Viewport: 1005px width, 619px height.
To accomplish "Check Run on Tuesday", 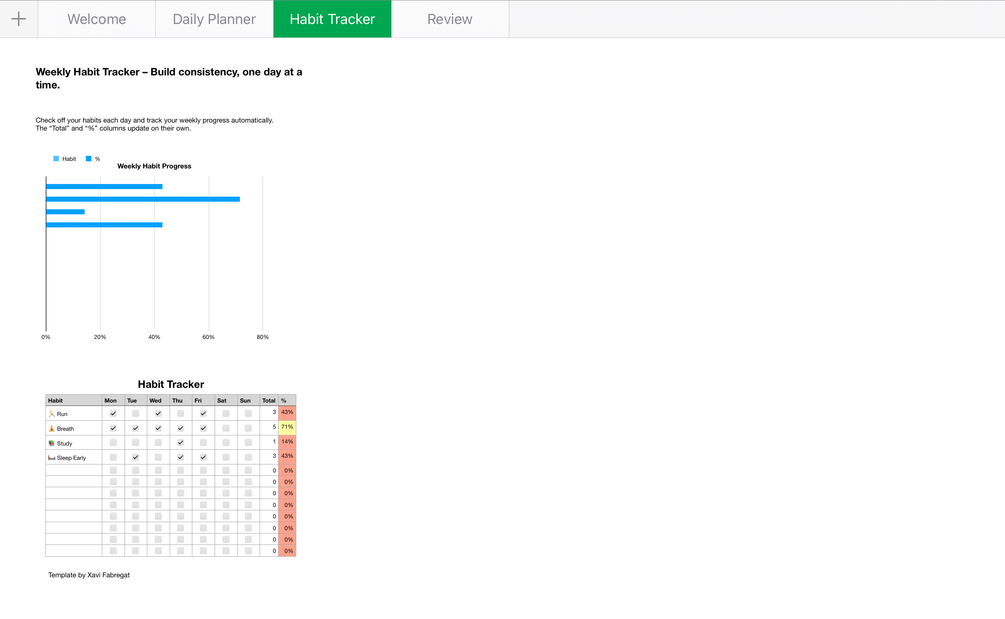I will click(135, 413).
